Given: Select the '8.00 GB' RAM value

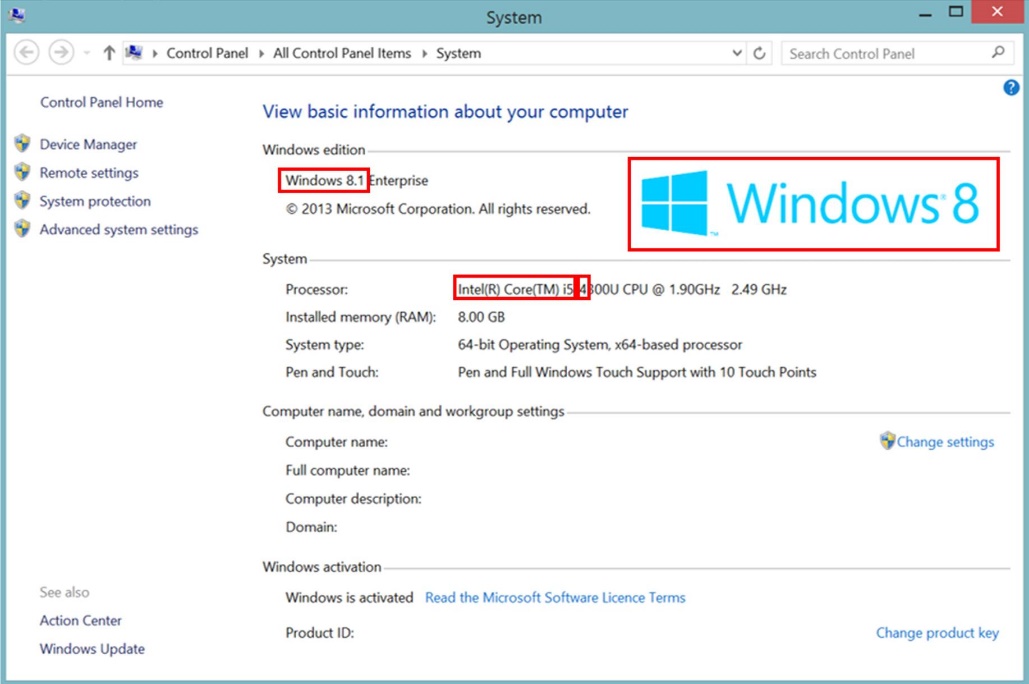Looking at the screenshot, I should 481,317.
